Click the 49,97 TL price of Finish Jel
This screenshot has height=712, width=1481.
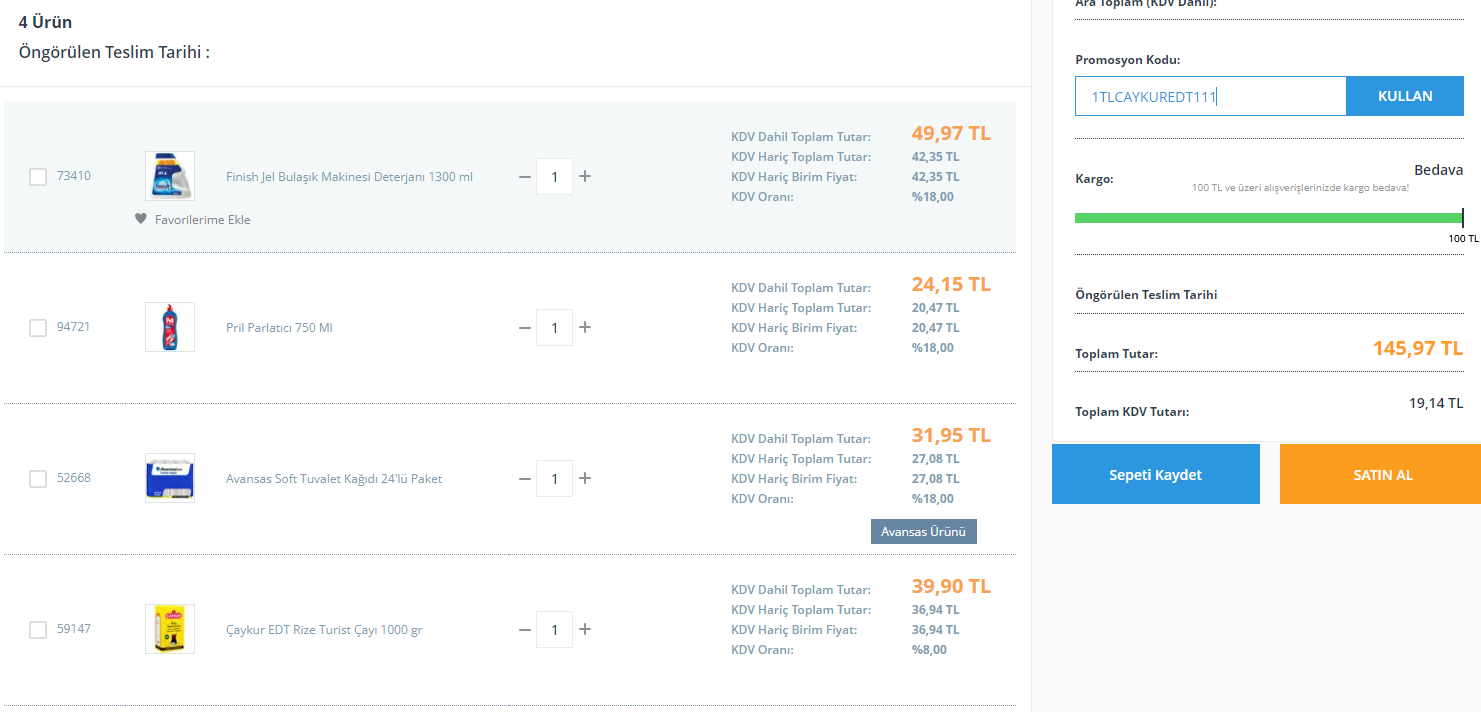pyautogui.click(x=951, y=133)
